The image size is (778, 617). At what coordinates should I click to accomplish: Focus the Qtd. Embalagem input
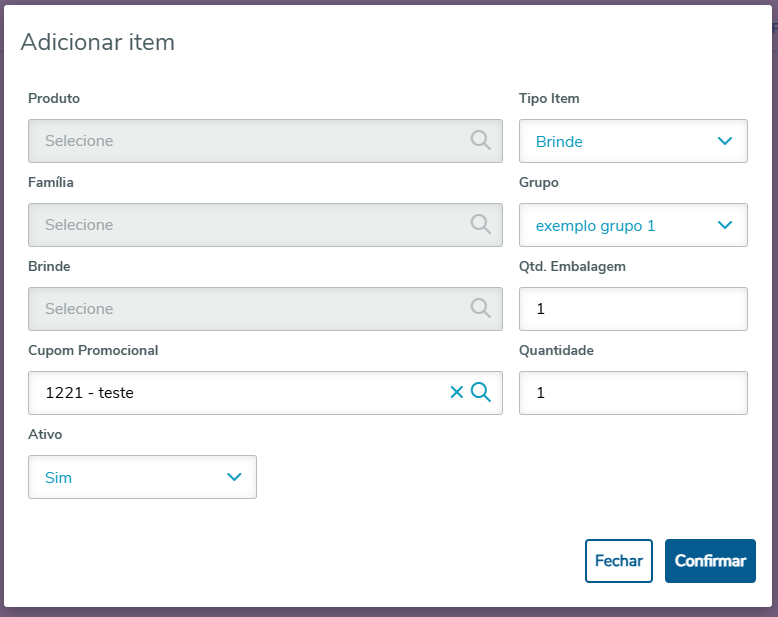[x=633, y=309]
